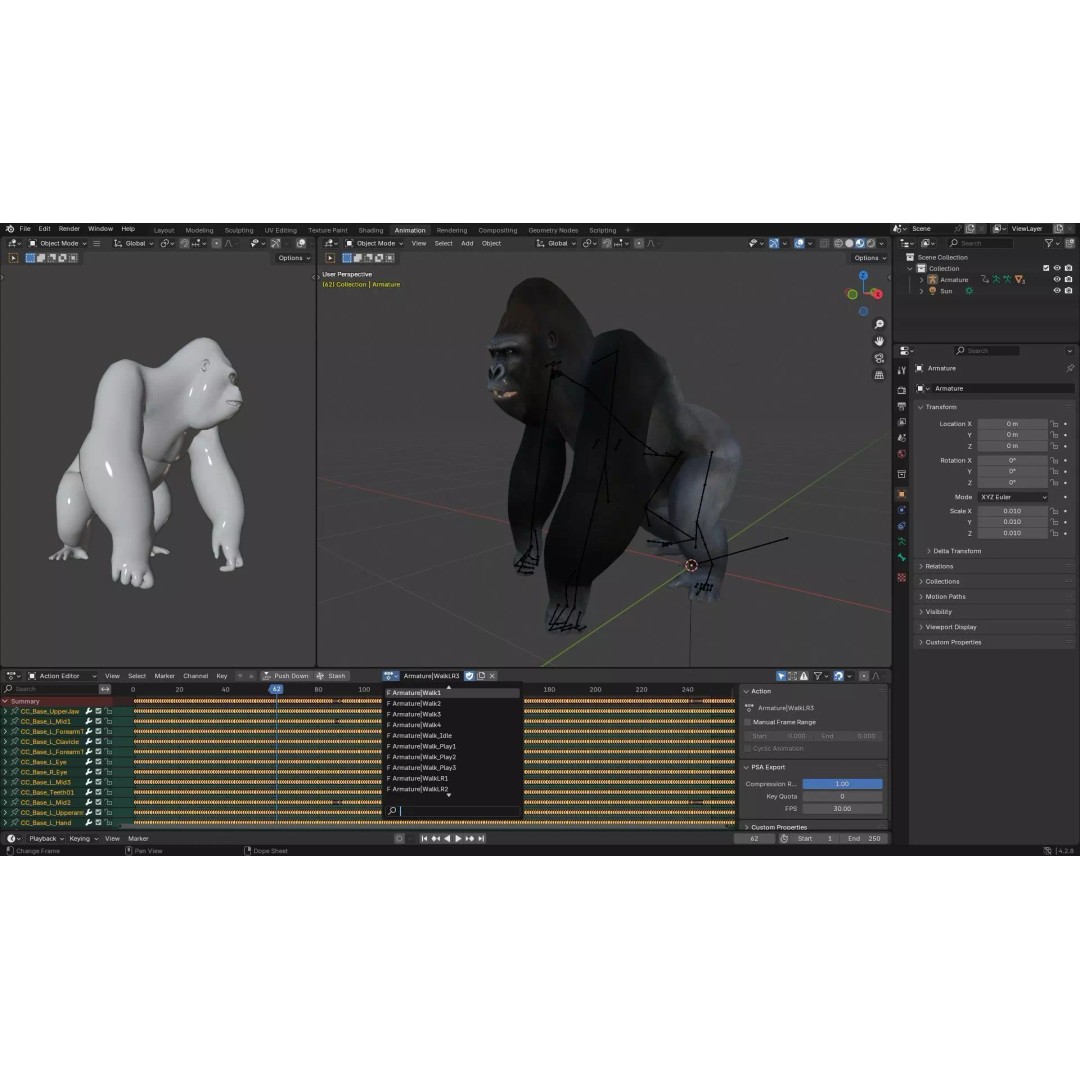Click the Stash button
Viewport: 1080px width, 1080px height.
point(331,676)
